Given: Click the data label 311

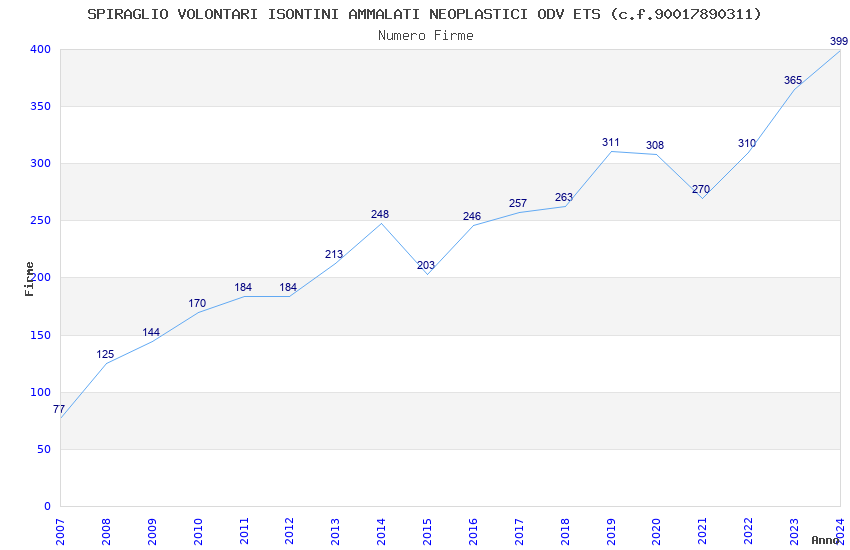Looking at the screenshot, I should pos(610,142).
